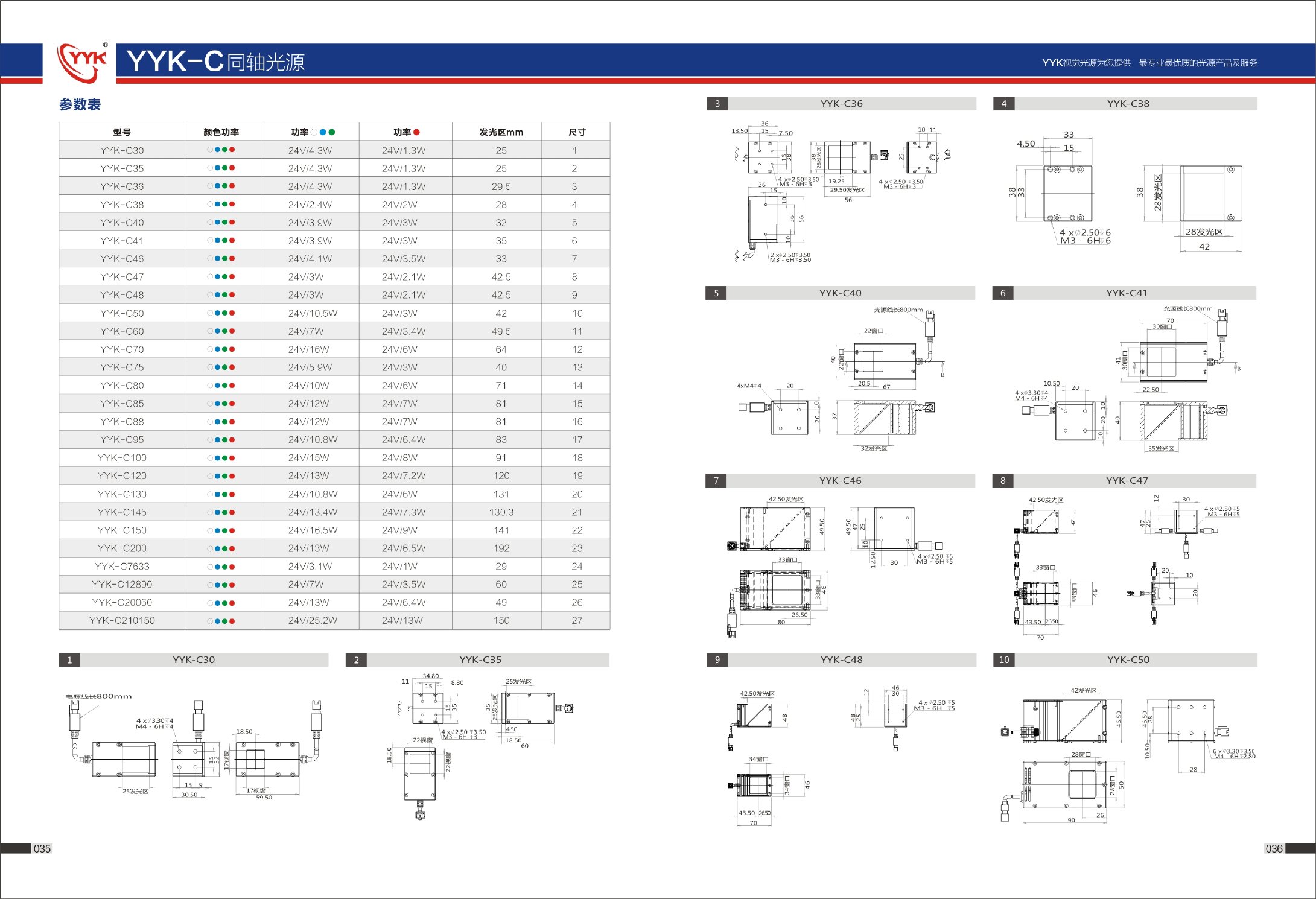The width and height of the screenshot is (1316, 899).
Task: Click the YYK-C46 dimension drawing
Action: [840, 566]
